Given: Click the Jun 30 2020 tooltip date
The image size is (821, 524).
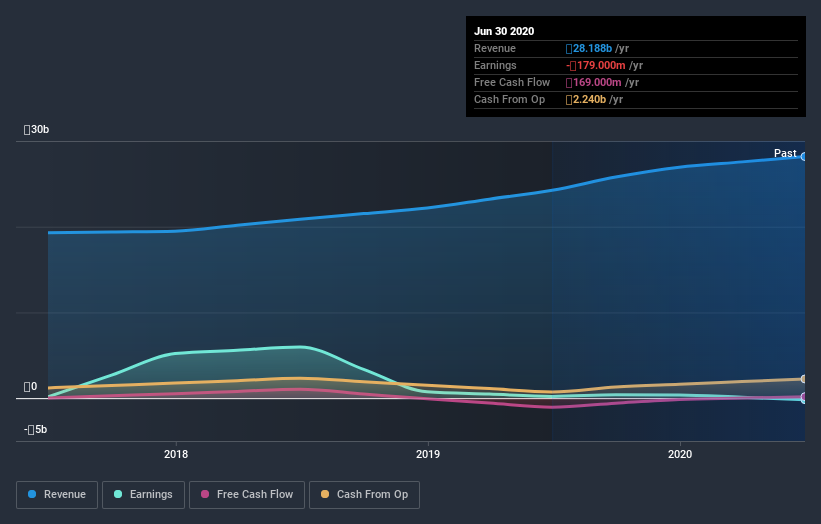Looking at the screenshot, I should (x=504, y=31).
